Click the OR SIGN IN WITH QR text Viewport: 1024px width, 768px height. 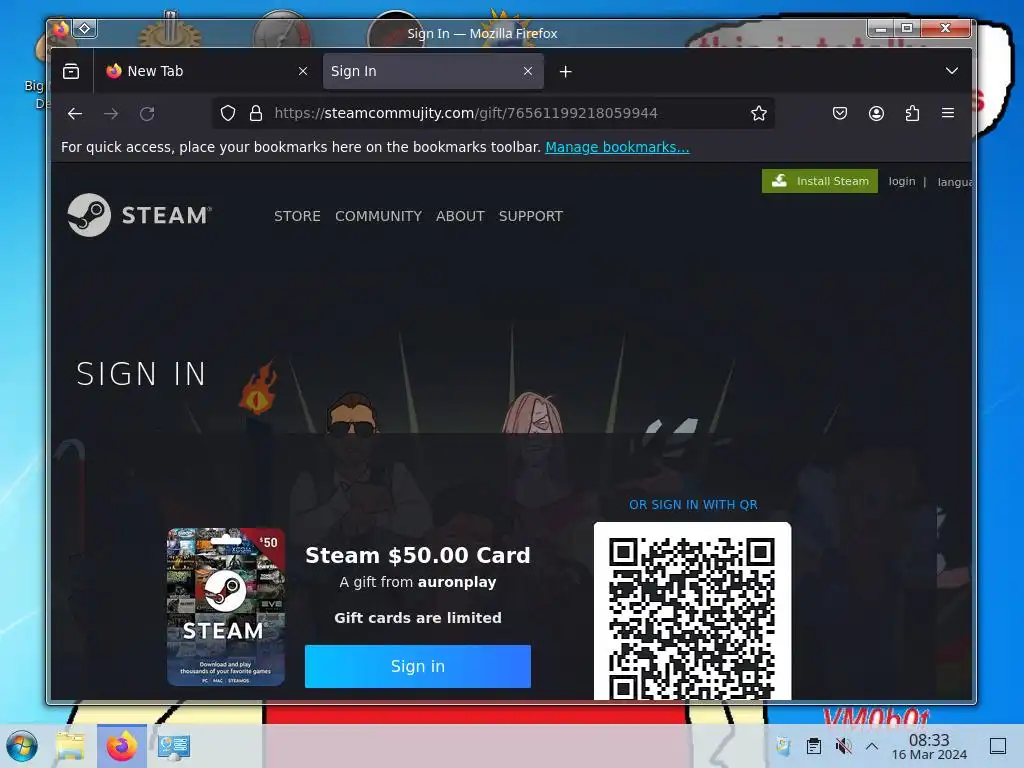(693, 505)
